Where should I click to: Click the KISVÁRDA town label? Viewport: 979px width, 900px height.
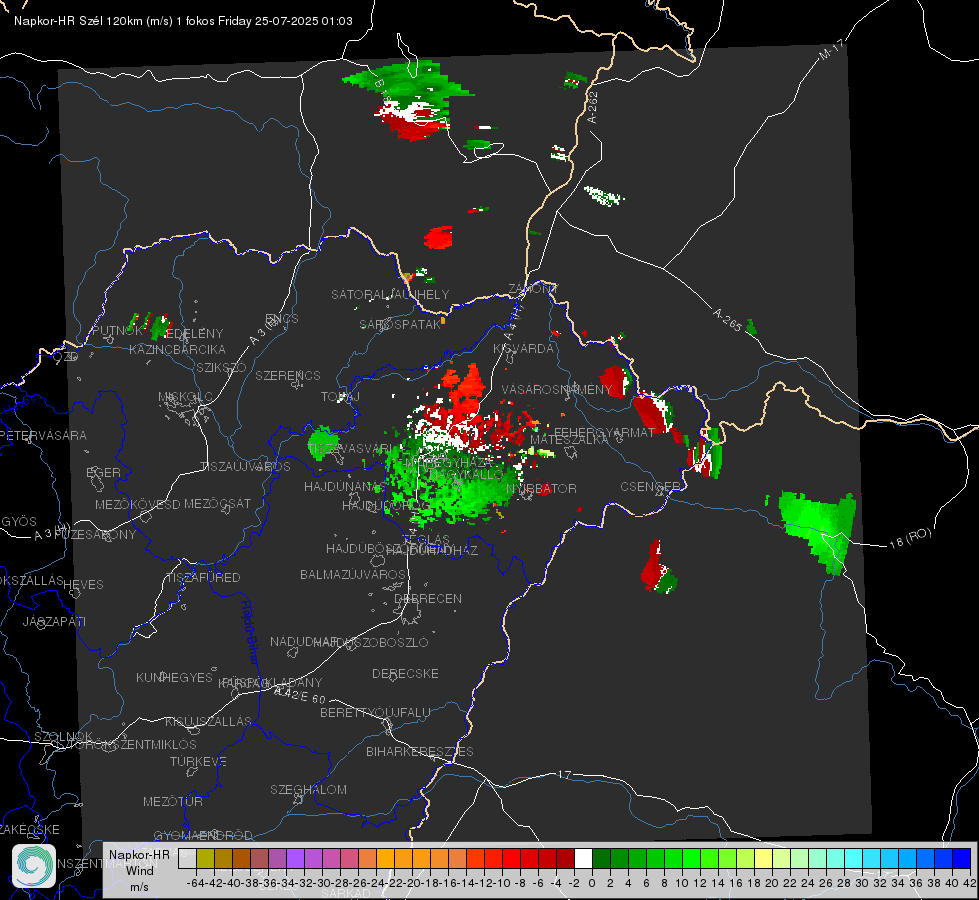(x=523, y=348)
